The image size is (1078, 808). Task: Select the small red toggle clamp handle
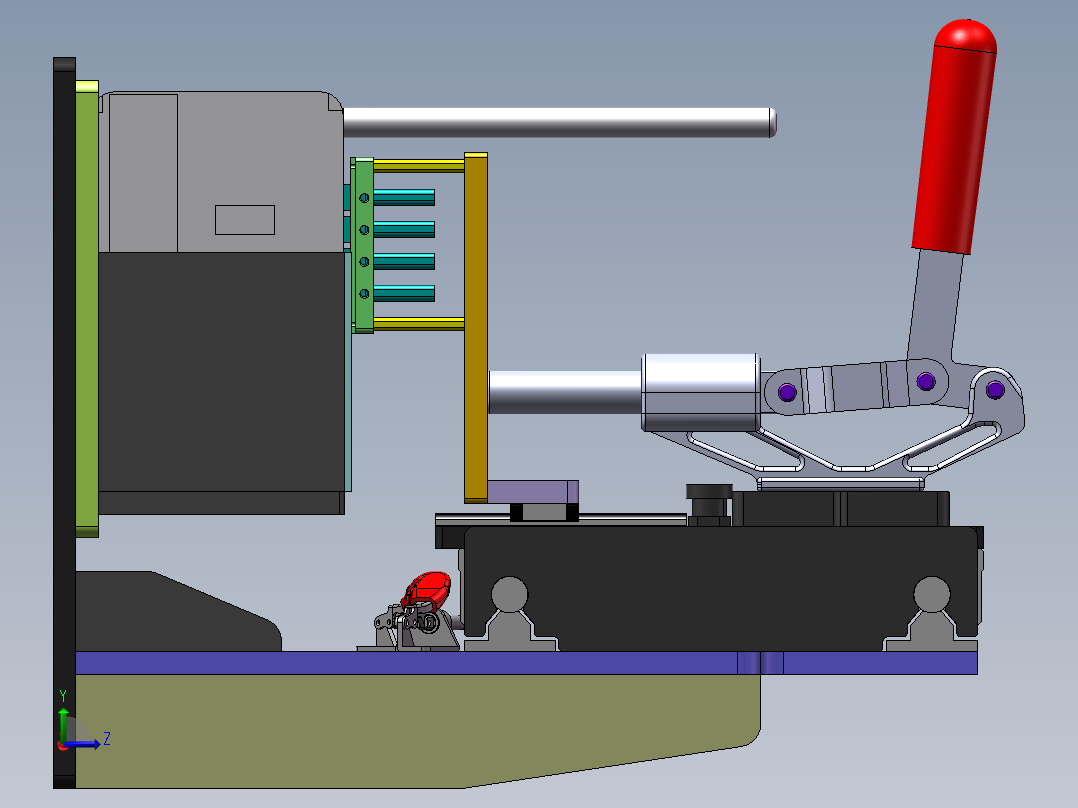(427, 590)
